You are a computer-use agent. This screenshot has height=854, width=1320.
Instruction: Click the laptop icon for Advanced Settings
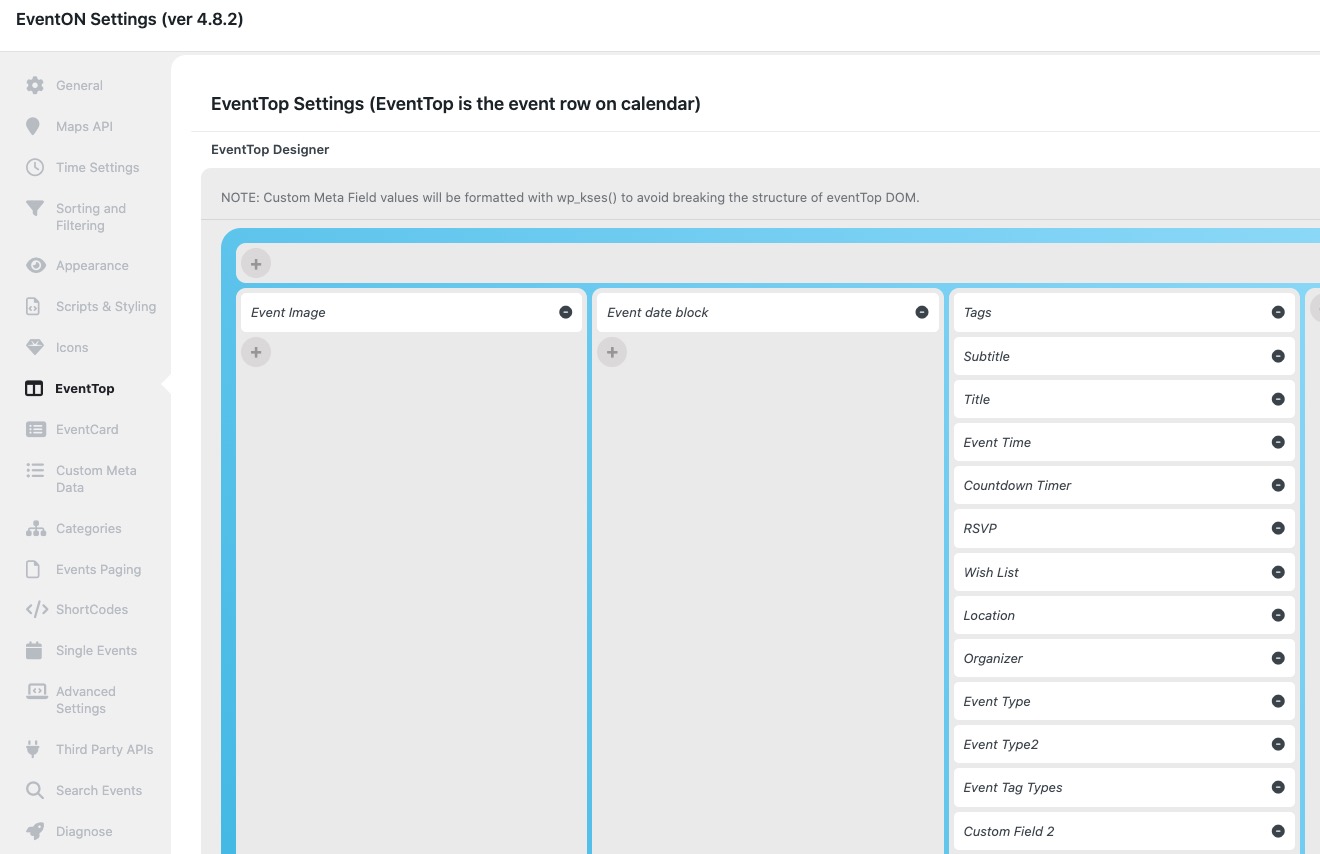[36, 691]
